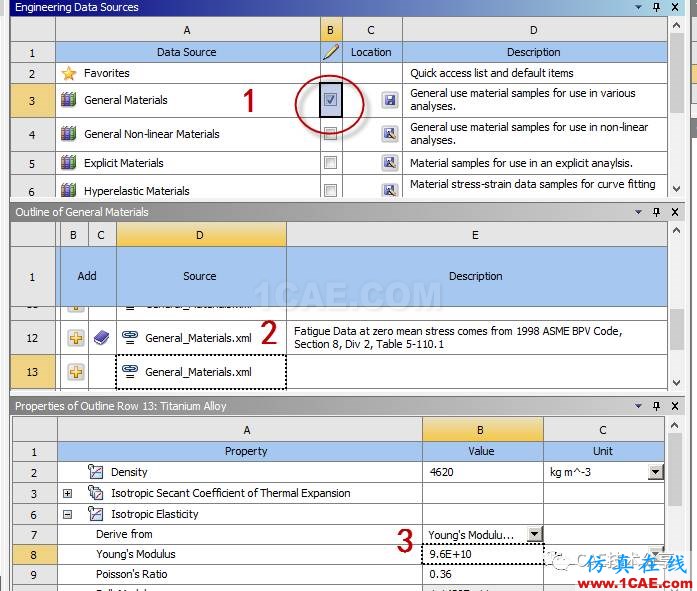Click the browse location icon for Hyperelastic Materials

[389, 190]
